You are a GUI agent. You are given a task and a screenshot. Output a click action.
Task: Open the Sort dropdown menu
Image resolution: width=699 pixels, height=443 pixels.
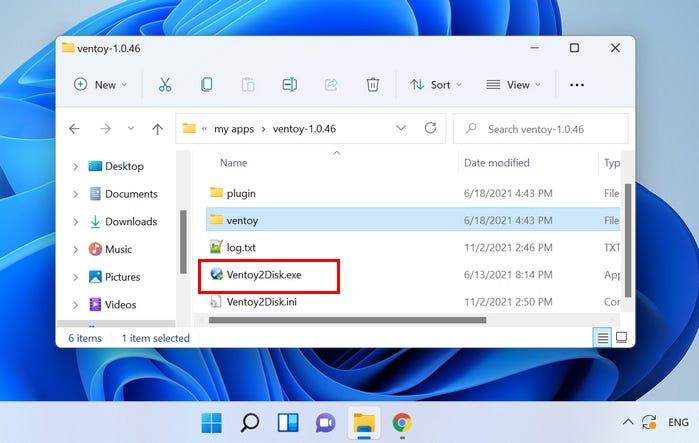click(x=436, y=85)
